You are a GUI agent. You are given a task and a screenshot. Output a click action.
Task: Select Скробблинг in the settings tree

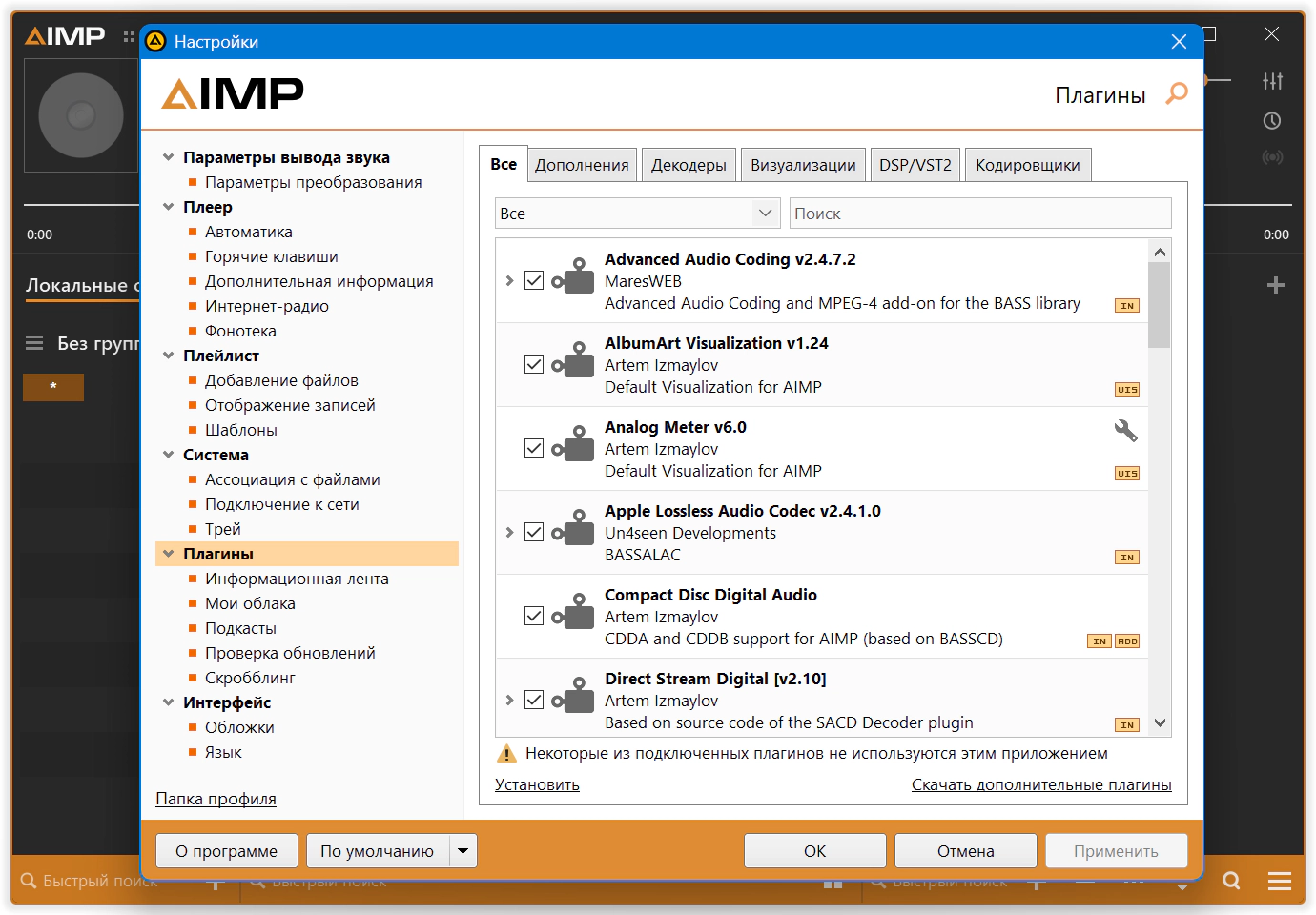(250, 678)
